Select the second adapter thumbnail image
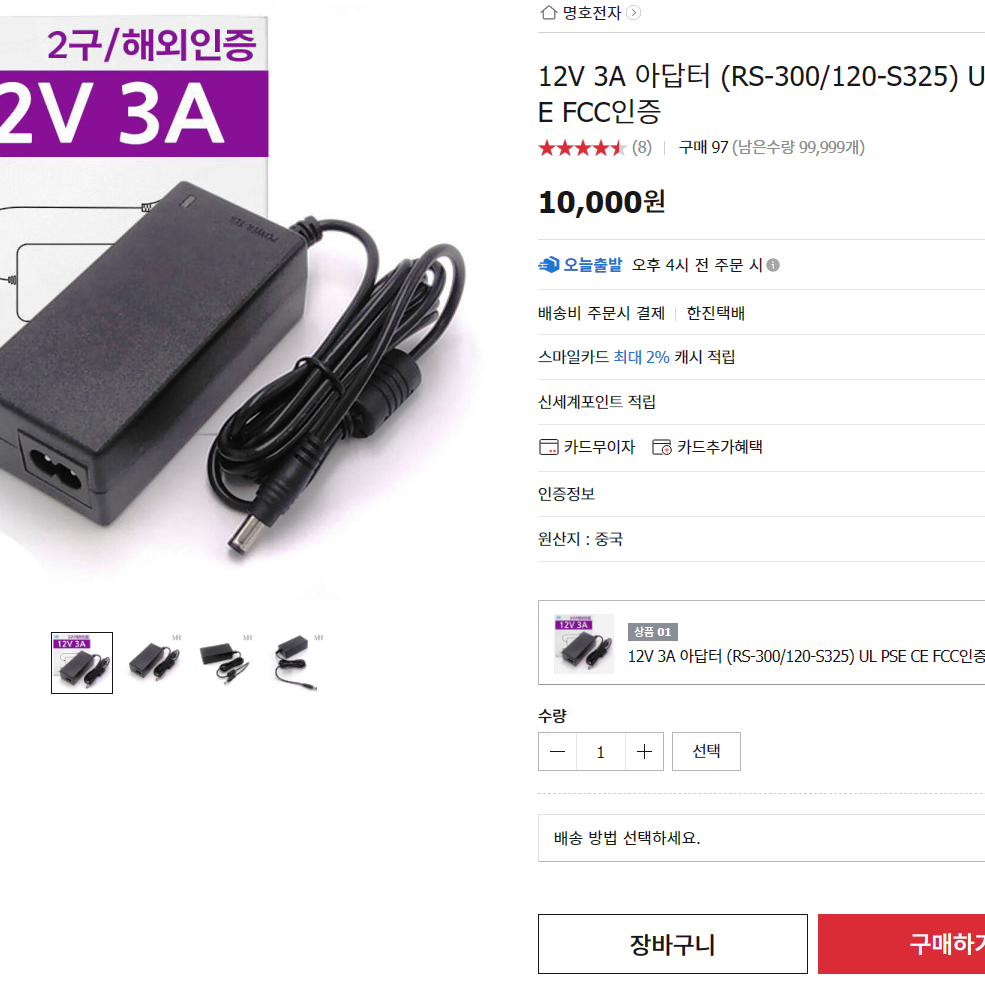 155,663
